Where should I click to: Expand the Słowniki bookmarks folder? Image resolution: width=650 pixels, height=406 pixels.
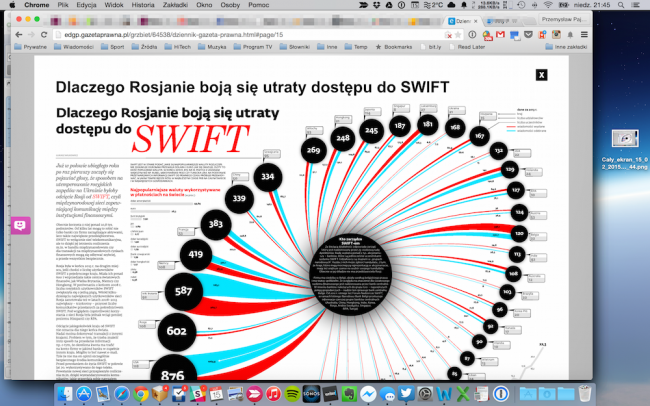click(295, 47)
